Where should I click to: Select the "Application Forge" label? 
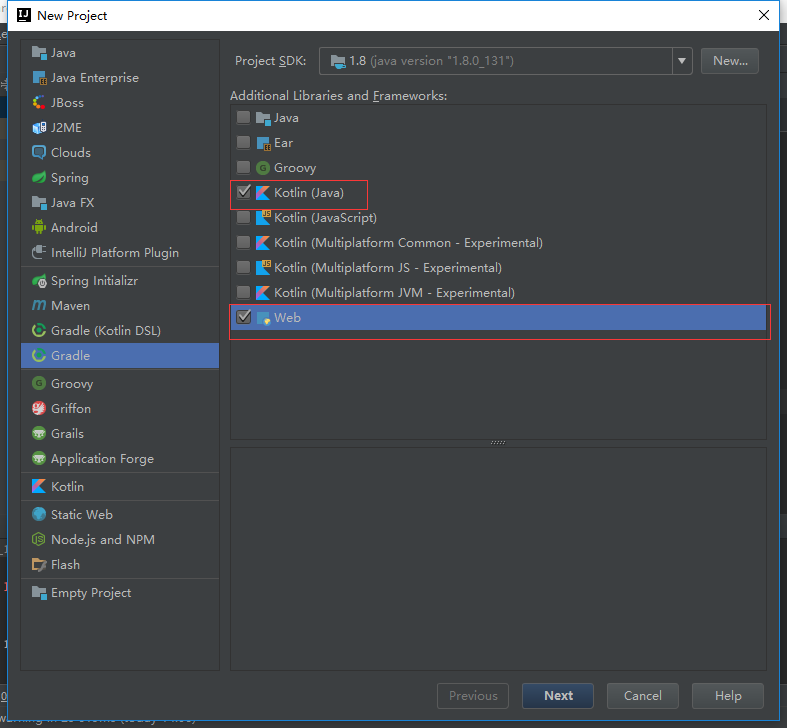point(102,459)
